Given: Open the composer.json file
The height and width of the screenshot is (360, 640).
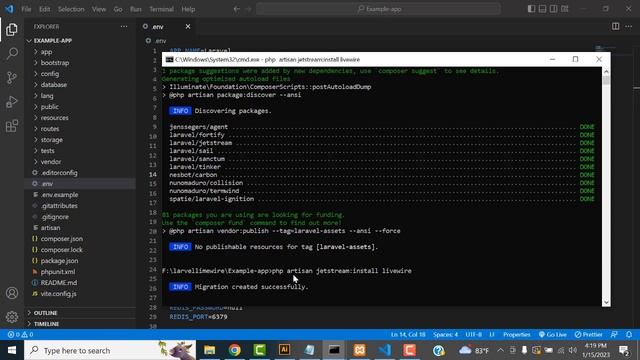Looking at the screenshot, I should pos(62,239).
